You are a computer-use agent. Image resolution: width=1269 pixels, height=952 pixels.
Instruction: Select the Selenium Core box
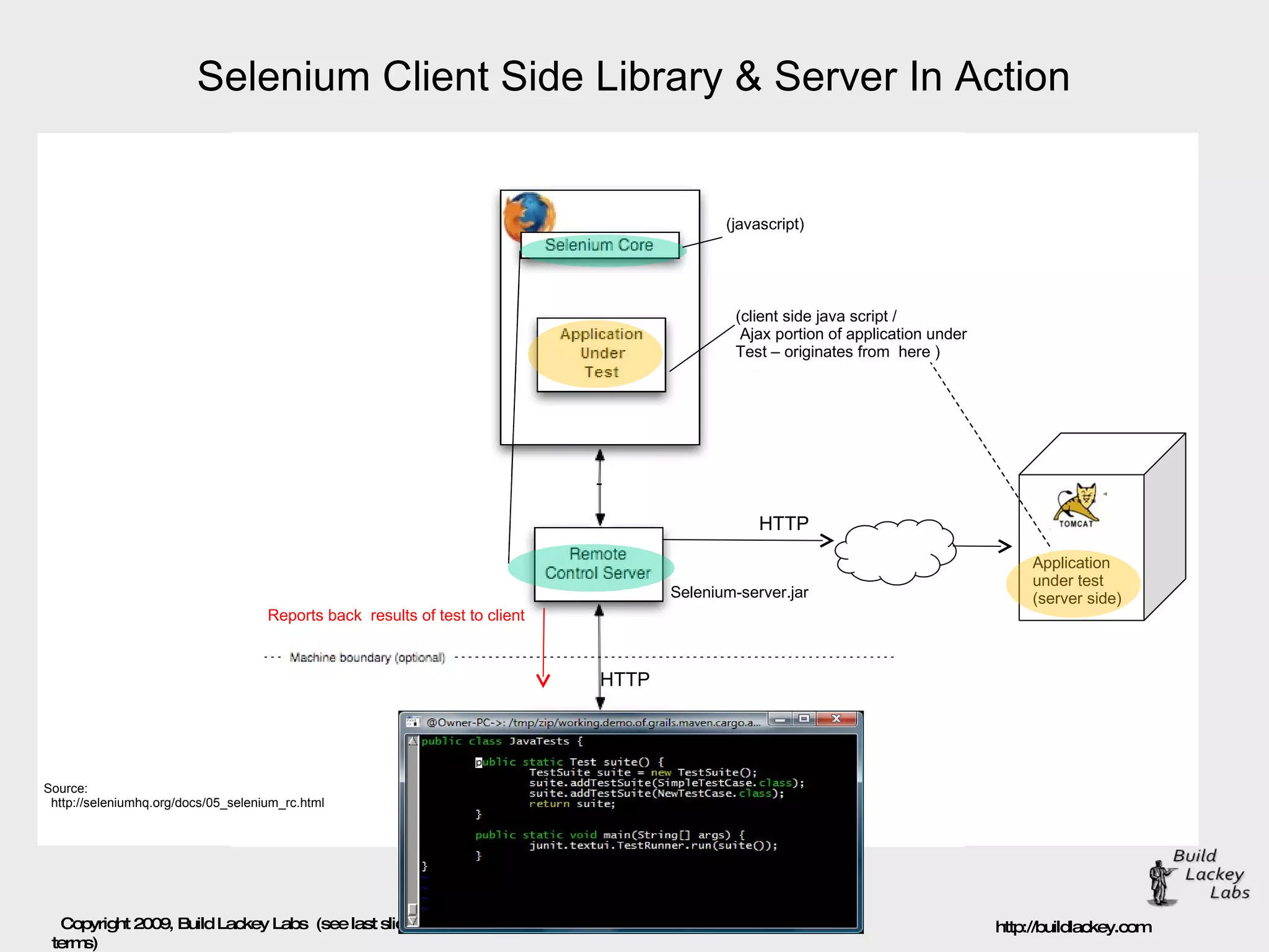[599, 246]
